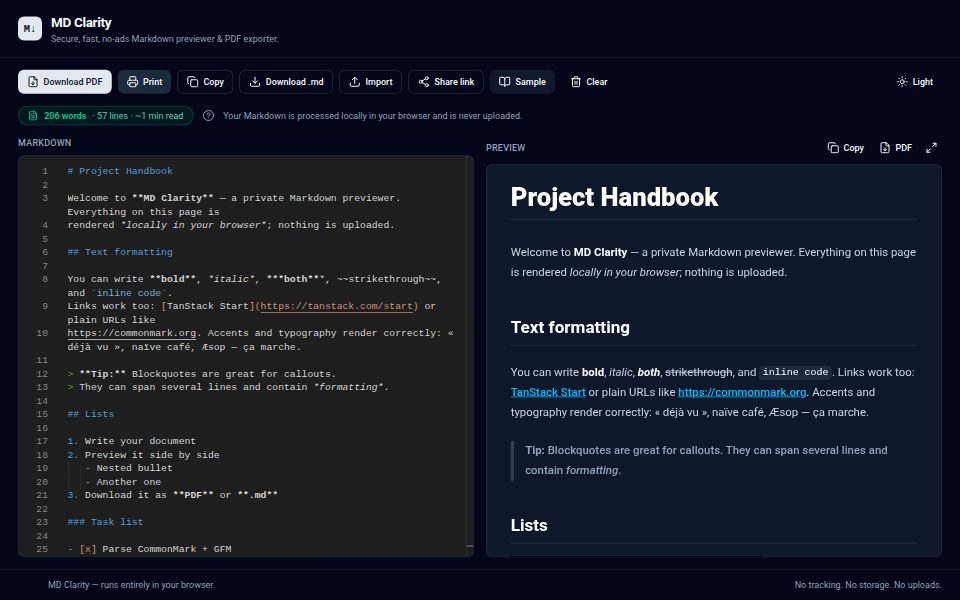The image size is (960, 600).
Task: Click the Project Handbook heading in preview
Action: click(x=614, y=197)
